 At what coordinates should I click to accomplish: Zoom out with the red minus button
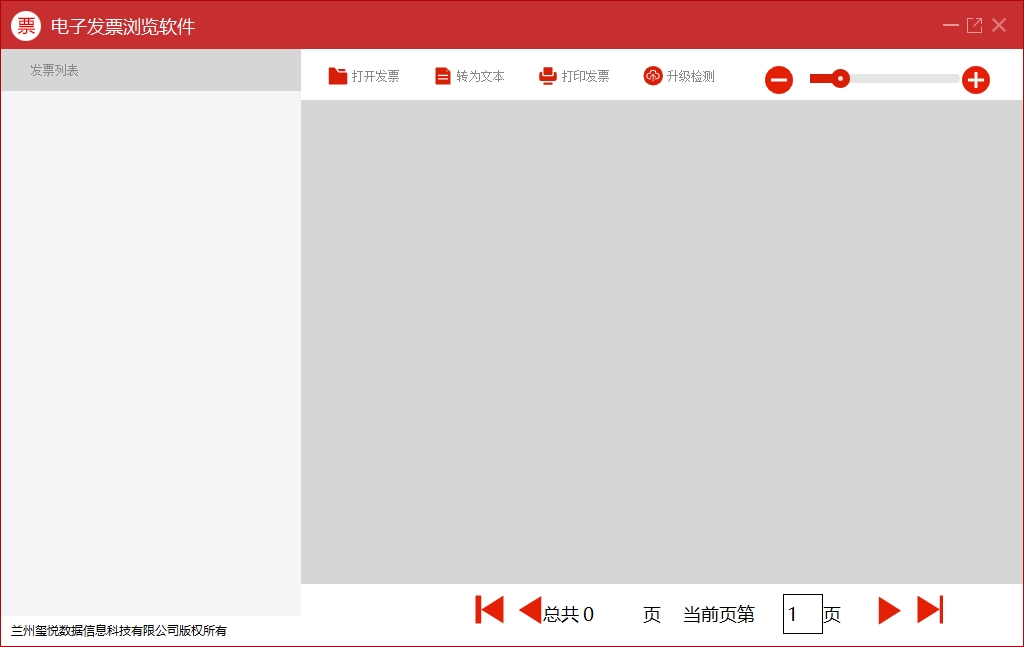point(778,80)
